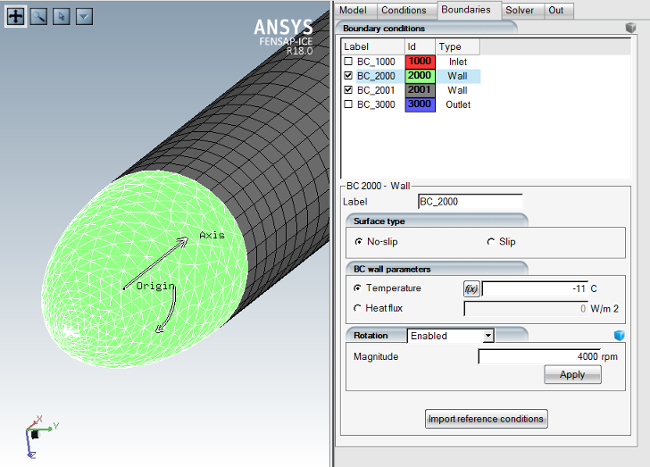
Task: Uncheck the BC_2001 wall checkbox
Action: 349,90
